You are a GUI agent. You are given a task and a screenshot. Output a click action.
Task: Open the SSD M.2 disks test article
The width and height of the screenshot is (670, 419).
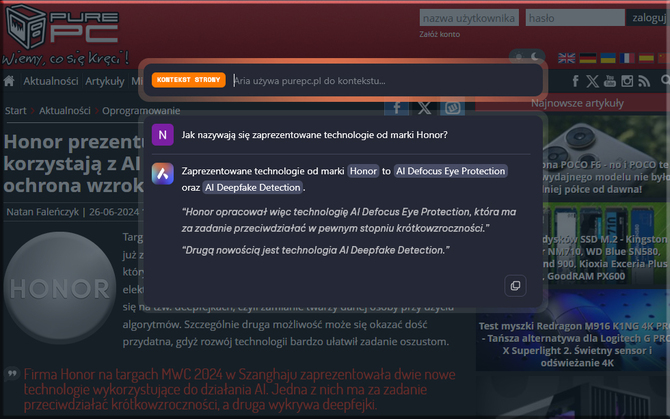(x=606, y=243)
